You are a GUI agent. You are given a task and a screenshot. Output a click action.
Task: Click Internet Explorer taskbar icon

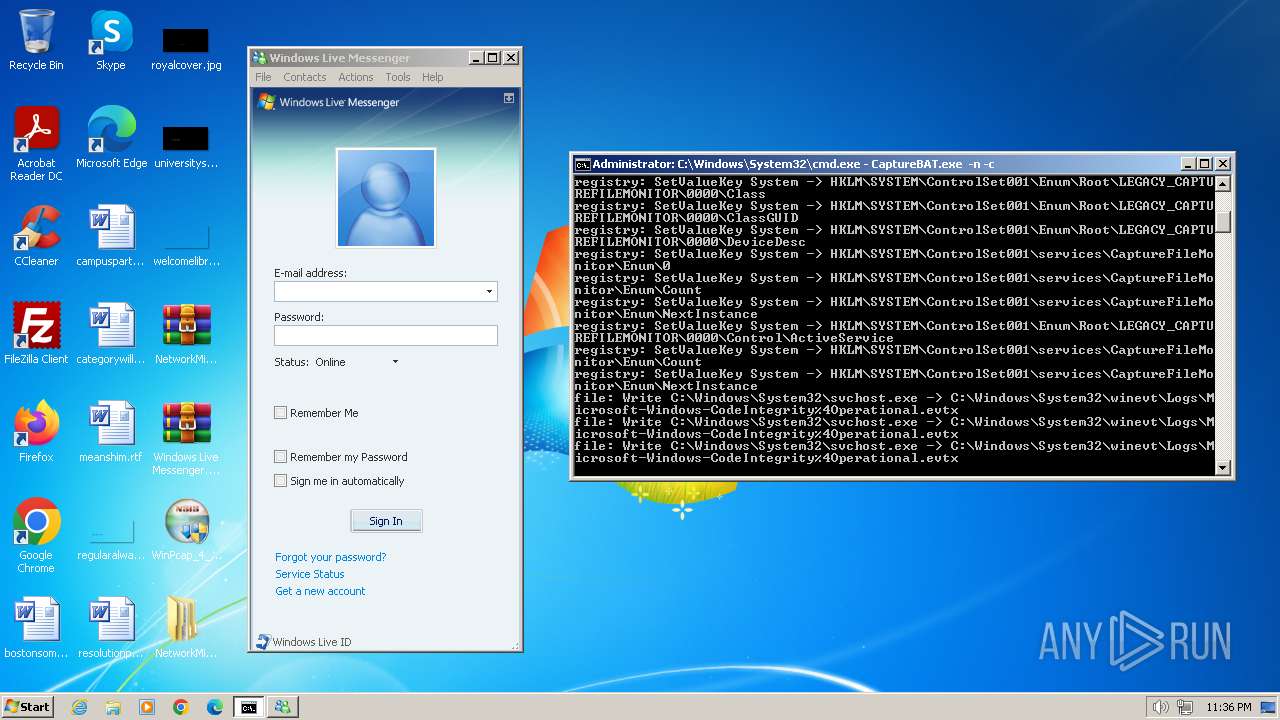[x=79, y=707]
